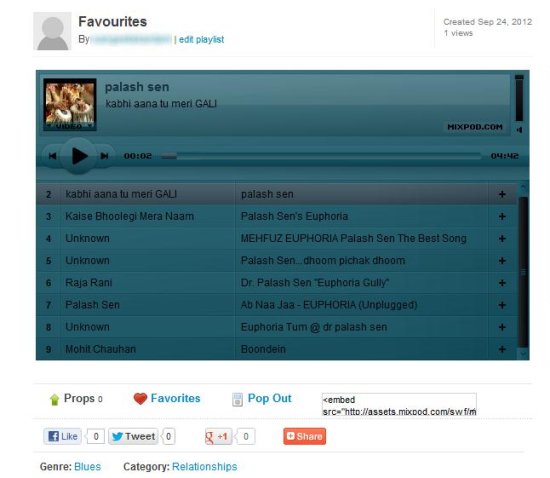Viewport: 550px width, 478px height.
Task: Click the Twitter Tweet button
Action: pyautogui.click(x=133, y=437)
